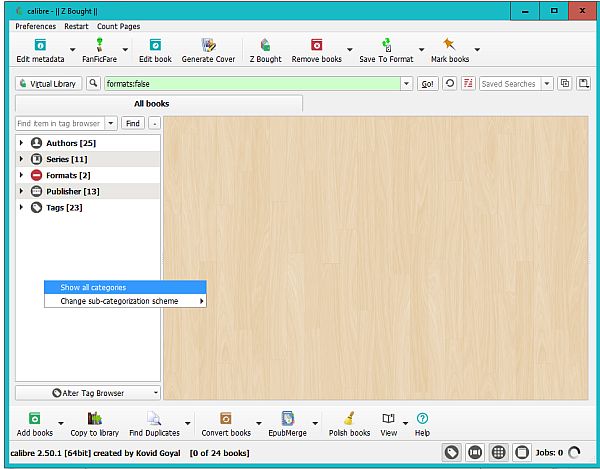Run Find Duplicates plugin
The width and height of the screenshot is (600, 469).
154,424
